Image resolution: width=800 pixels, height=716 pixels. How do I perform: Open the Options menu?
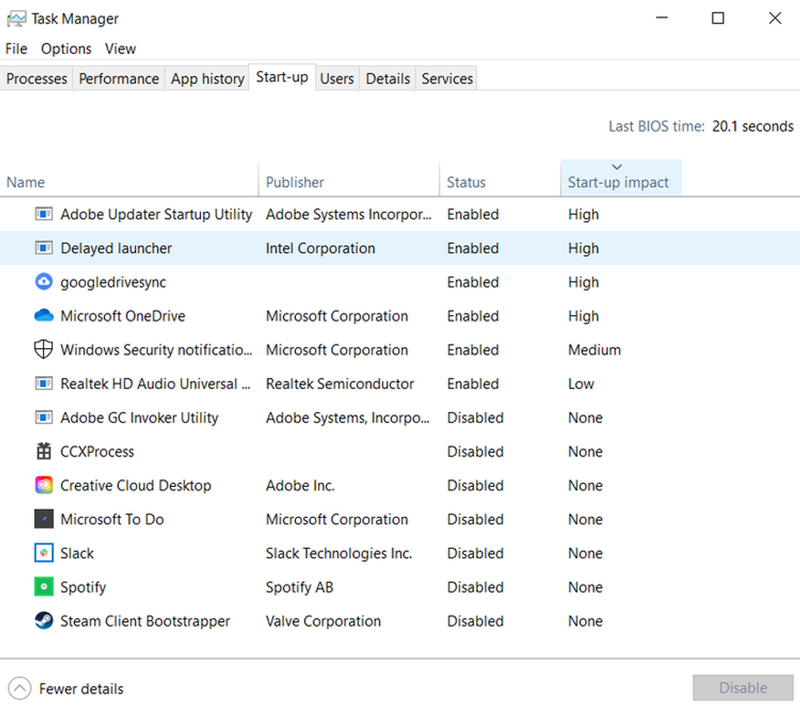coord(66,48)
